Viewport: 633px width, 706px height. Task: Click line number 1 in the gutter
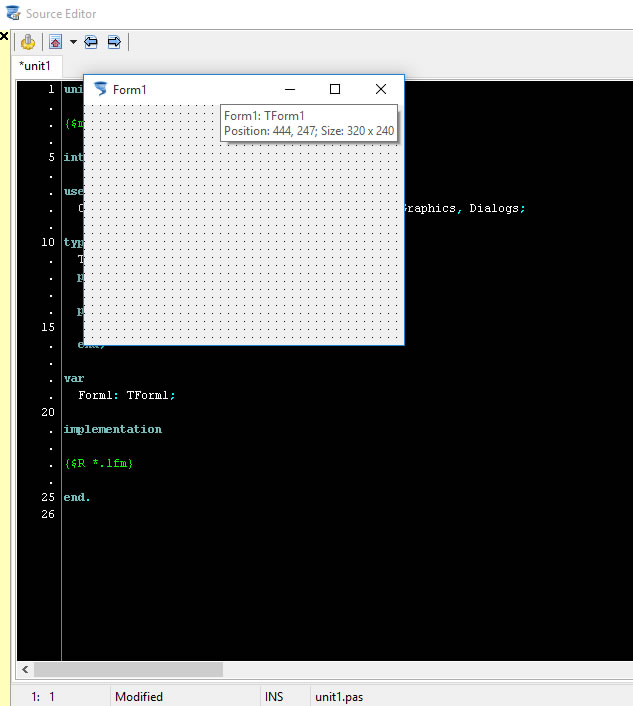(51, 89)
